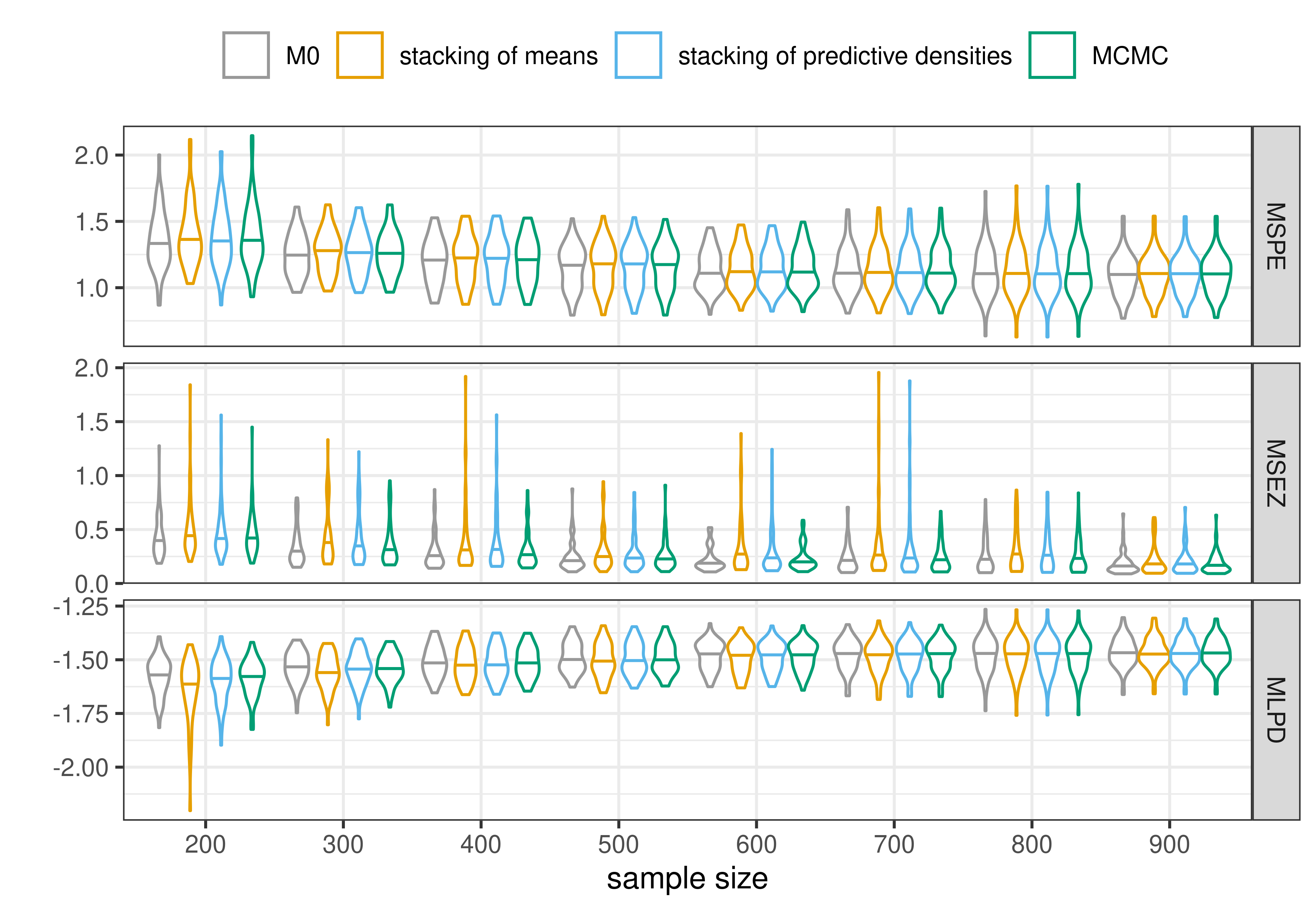Click the 'stacking of predictive densities' legend text

(x=845, y=56)
